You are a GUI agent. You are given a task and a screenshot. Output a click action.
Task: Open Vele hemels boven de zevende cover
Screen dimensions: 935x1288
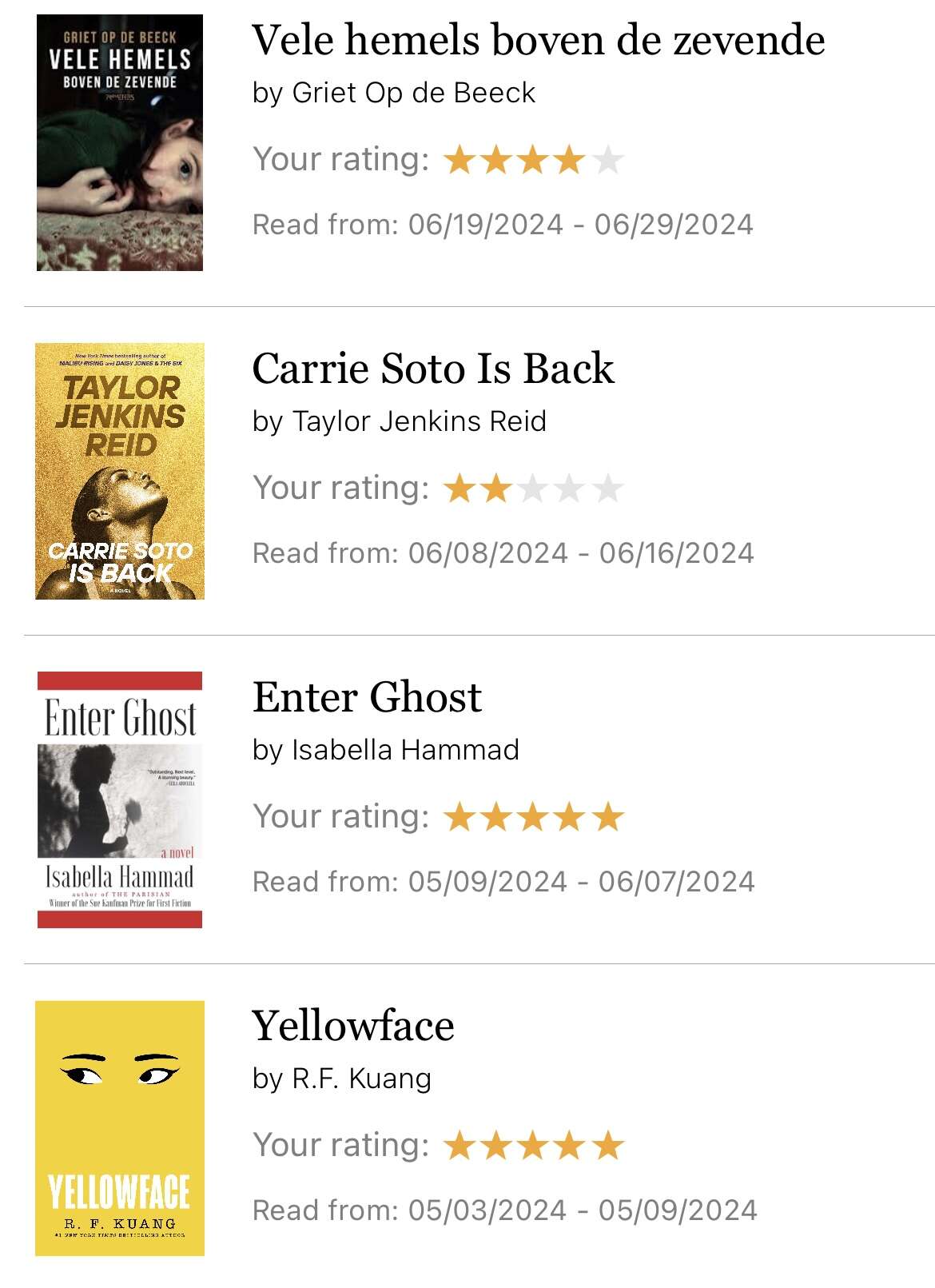pyautogui.click(x=120, y=142)
